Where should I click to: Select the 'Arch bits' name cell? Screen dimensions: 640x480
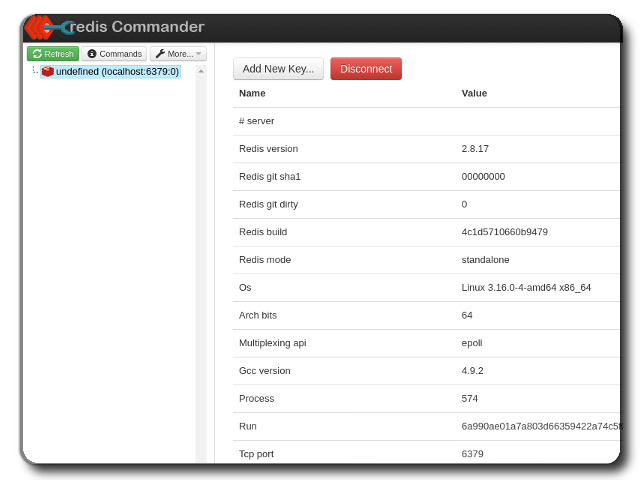(x=258, y=316)
